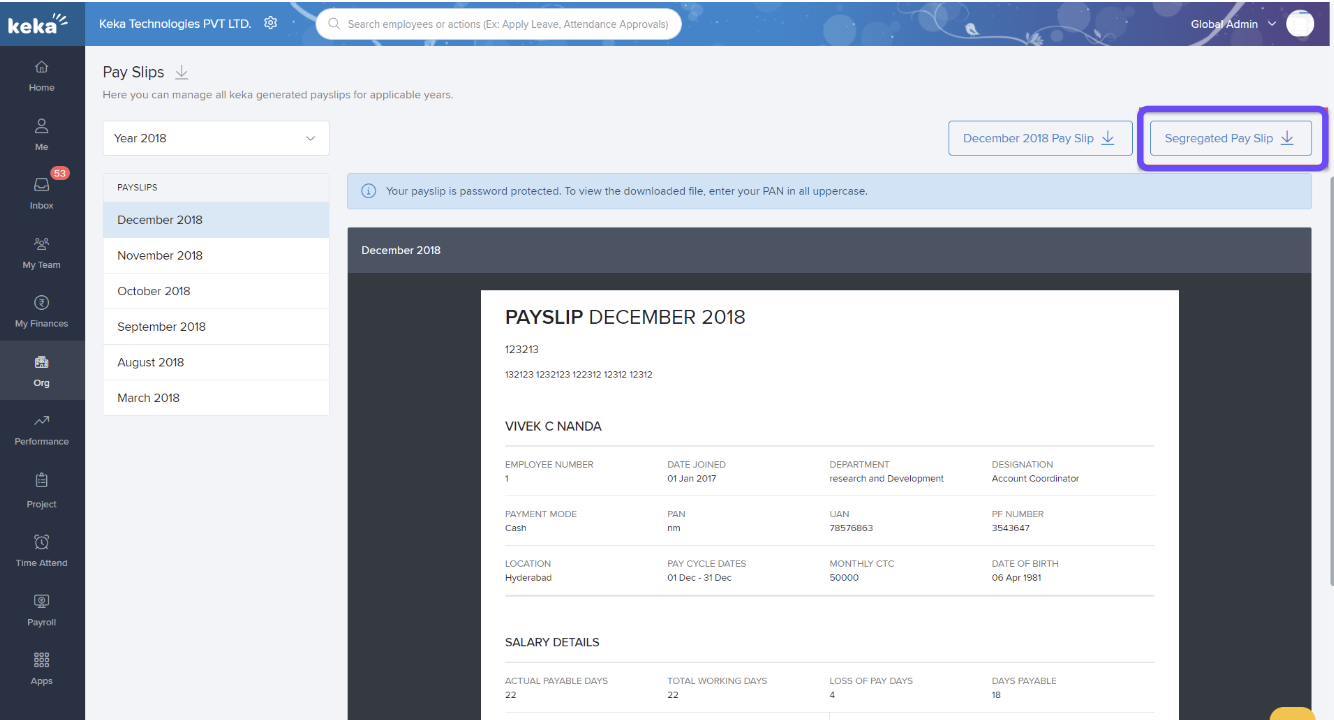The image size is (1334, 720).
Task: Click settings gear beside company name
Action: 270,23
